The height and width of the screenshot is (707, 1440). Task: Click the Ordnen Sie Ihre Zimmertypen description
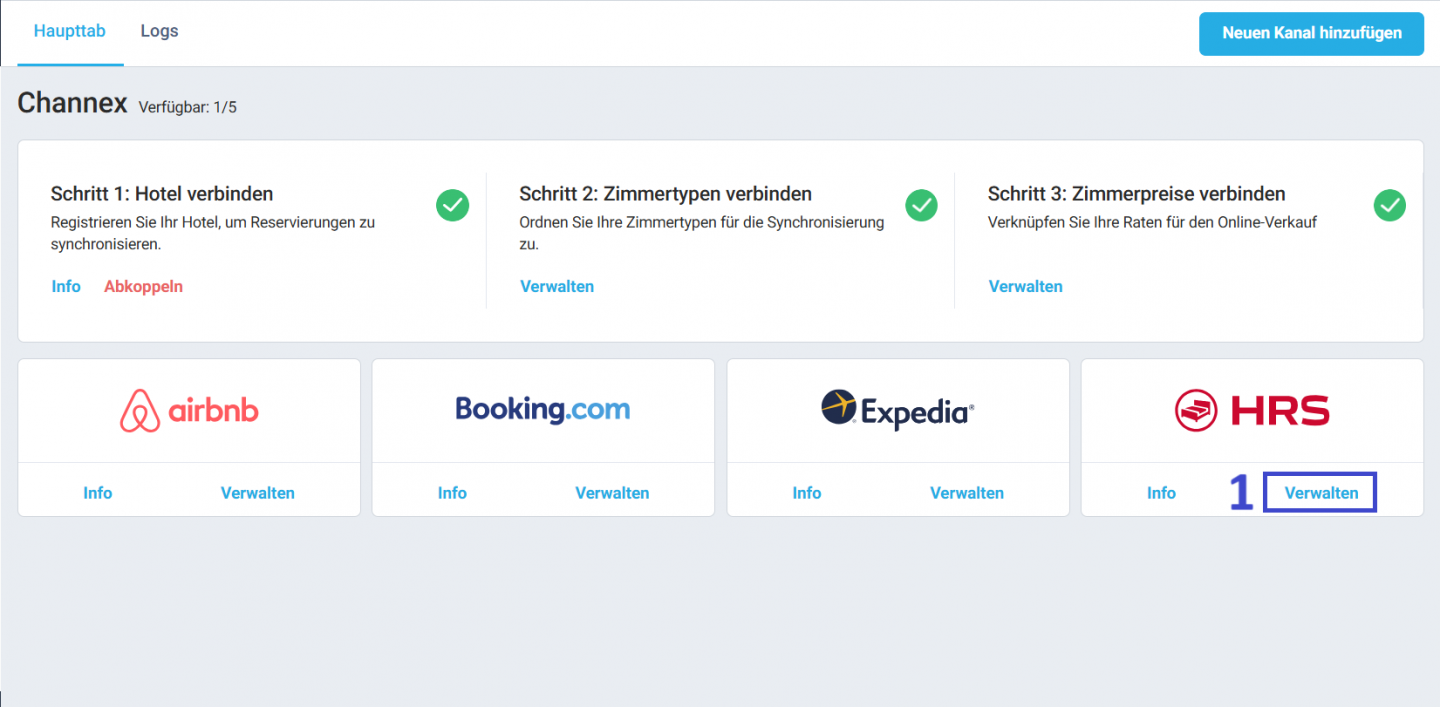pyautogui.click(x=702, y=233)
